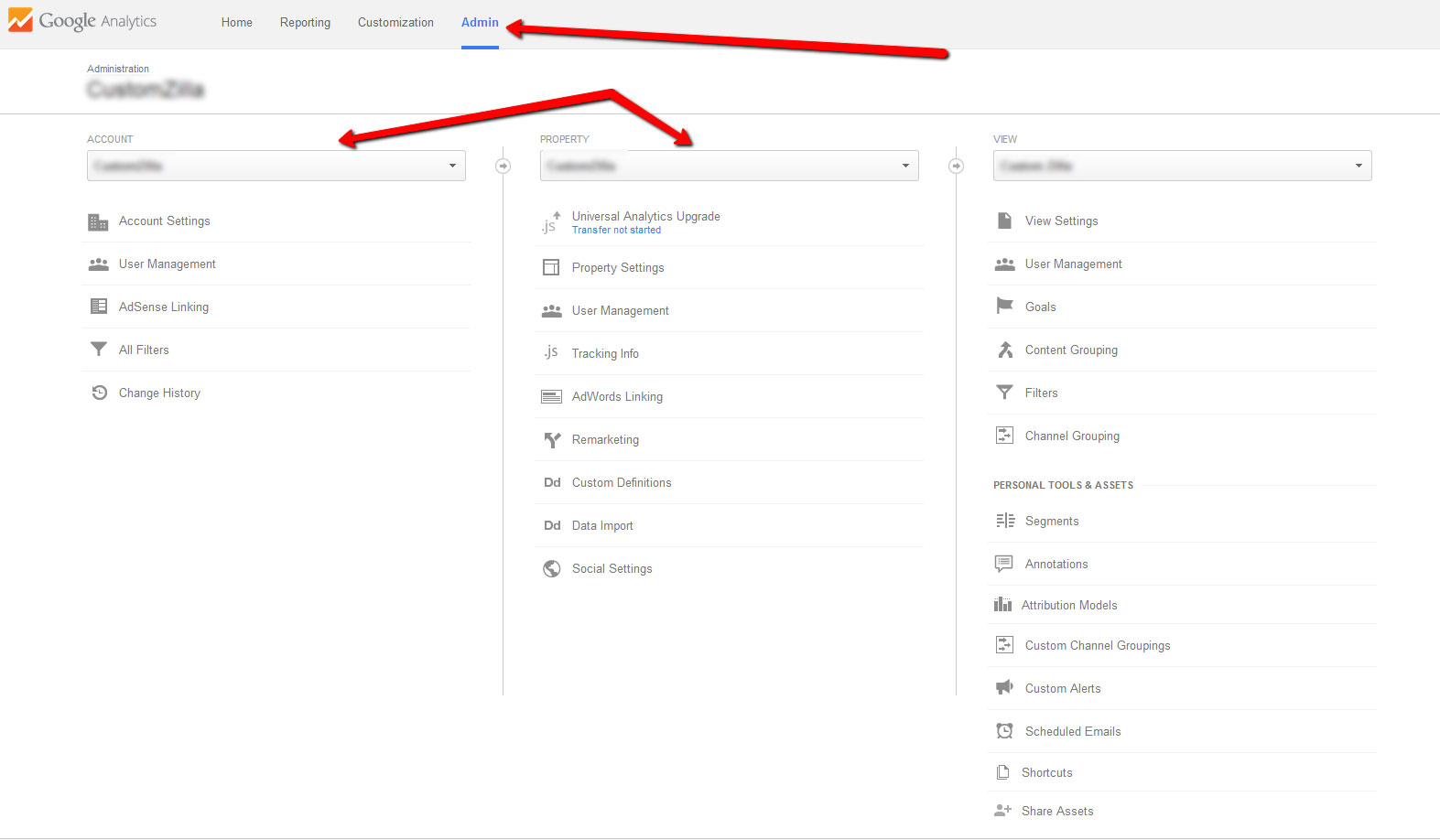The width and height of the screenshot is (1440, 840).
Task: Click the js icon beside Tracking Info
Action: tap(551, 352)
